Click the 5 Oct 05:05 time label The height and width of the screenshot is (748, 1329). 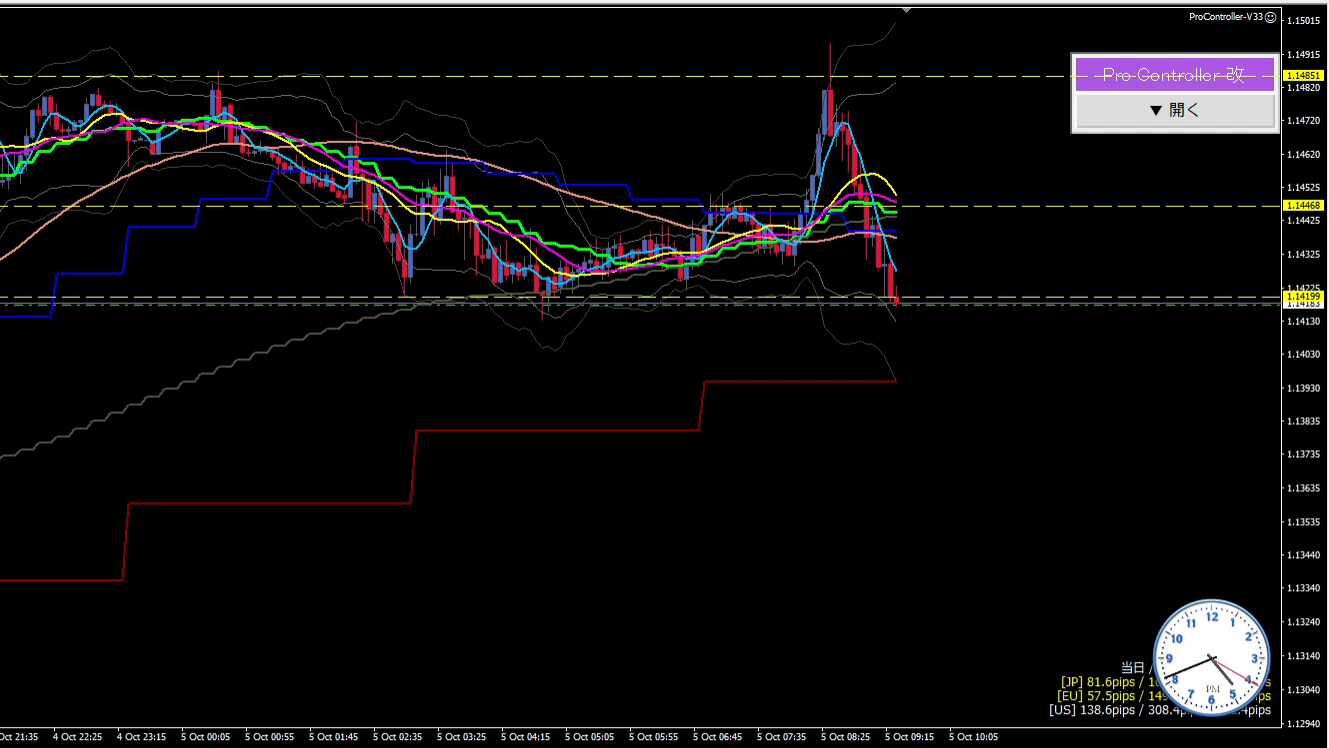(589, 737)
